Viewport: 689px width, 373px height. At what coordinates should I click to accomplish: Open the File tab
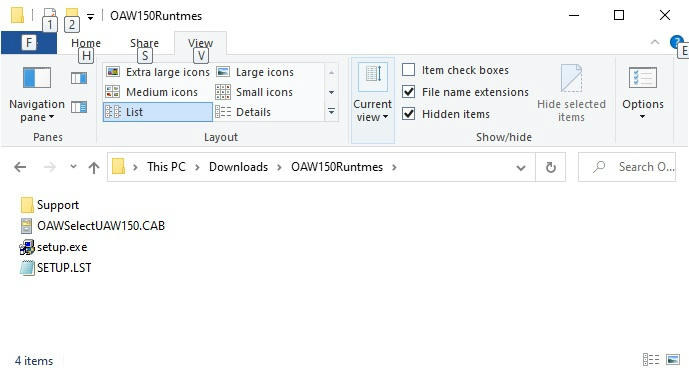pos(29,43)
